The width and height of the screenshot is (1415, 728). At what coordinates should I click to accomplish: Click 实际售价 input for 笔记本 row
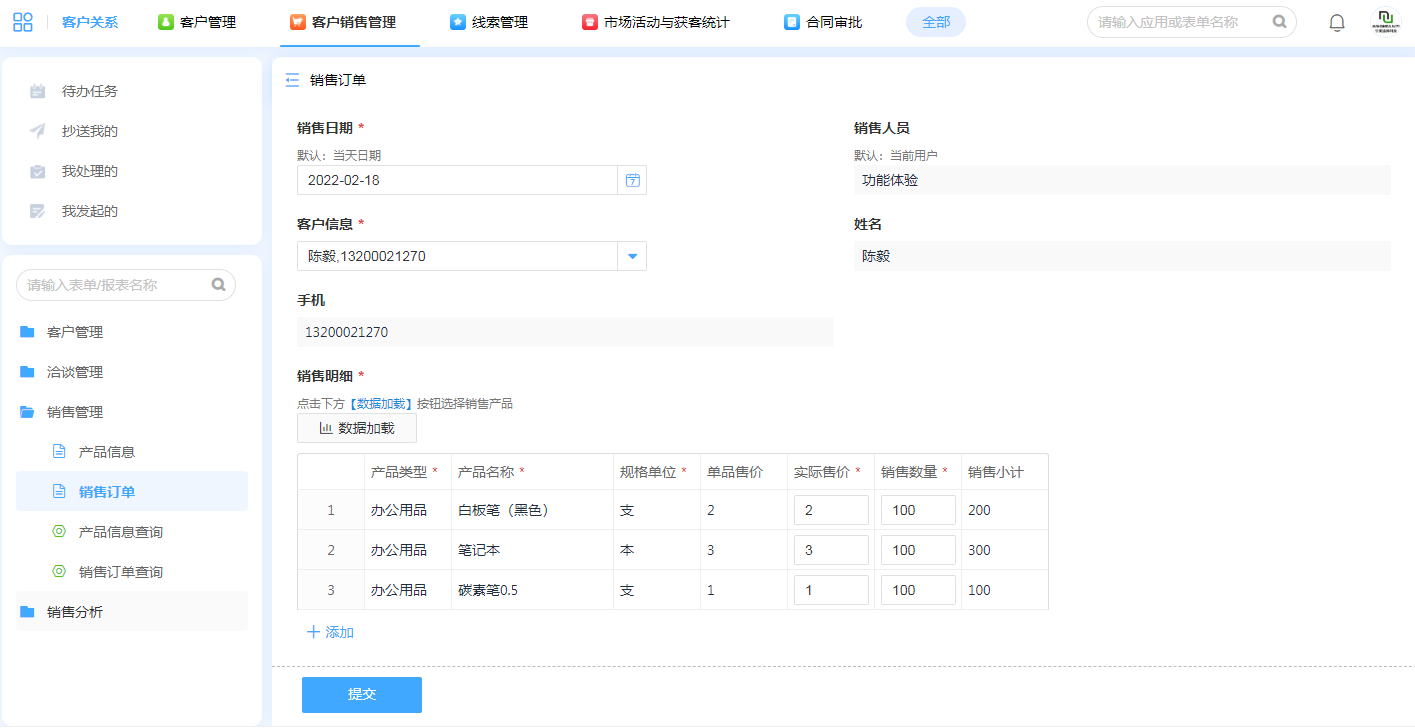point(831,550)
